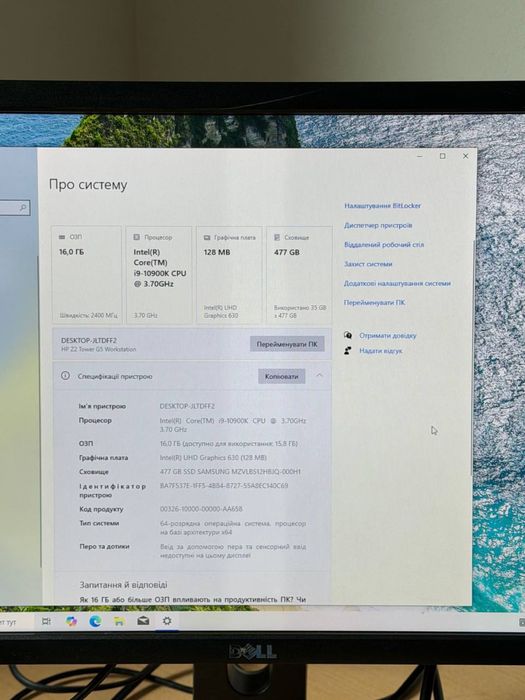Open Додаткові налаштування системи link
The height and width of the screenshot is (700, 525).
397,283
